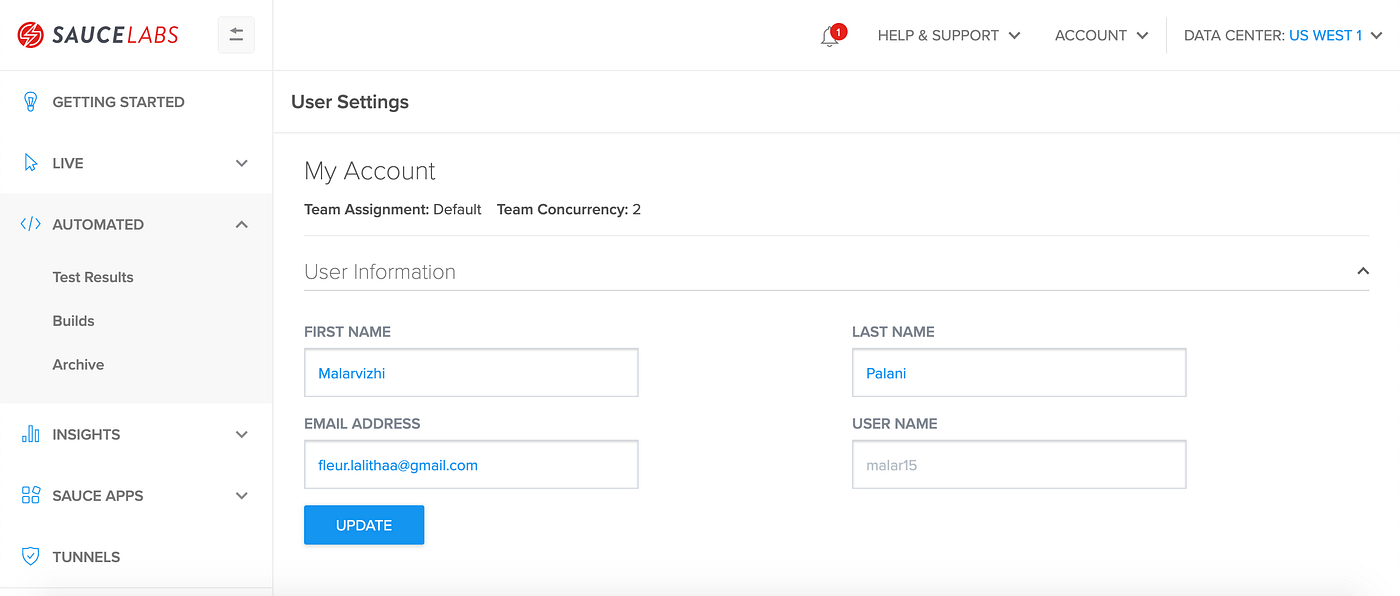Navigate to Builds in the sidebar
The height and width of the screenshot is (596, 1400).
coord(73,320)
